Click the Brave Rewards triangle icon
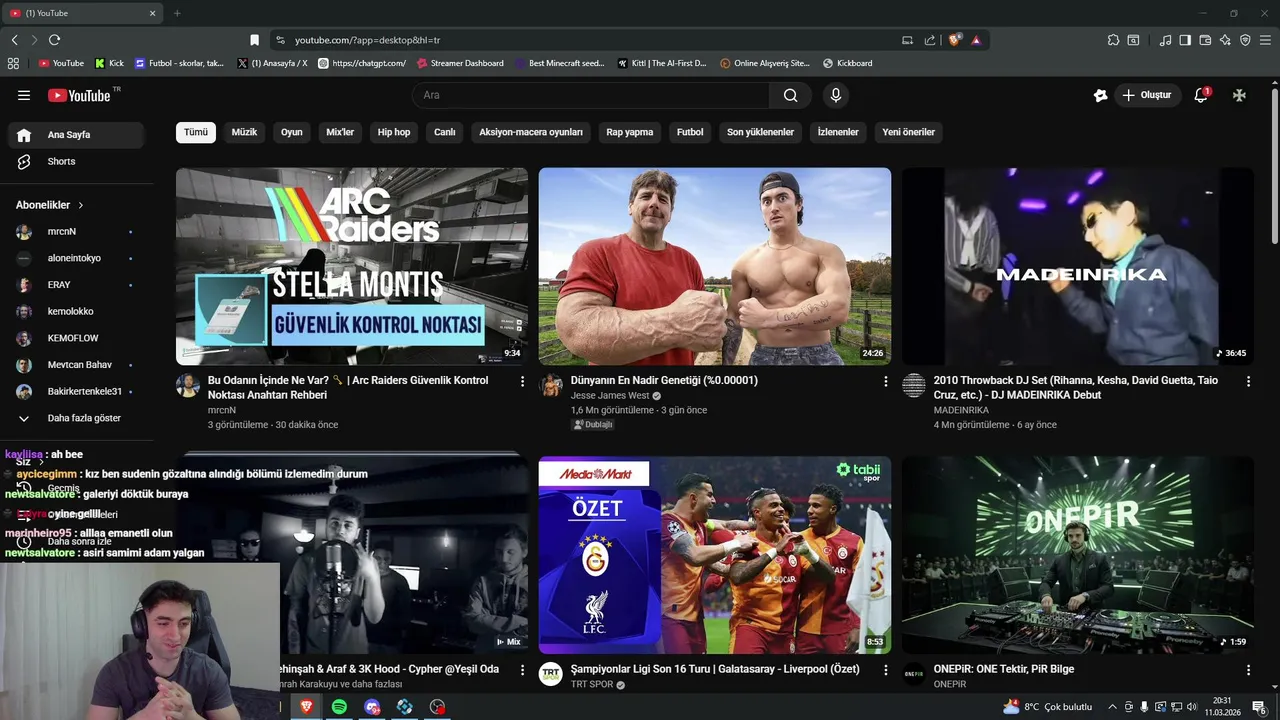This screenshot has width=1280, height=720. tap(976, 40)
